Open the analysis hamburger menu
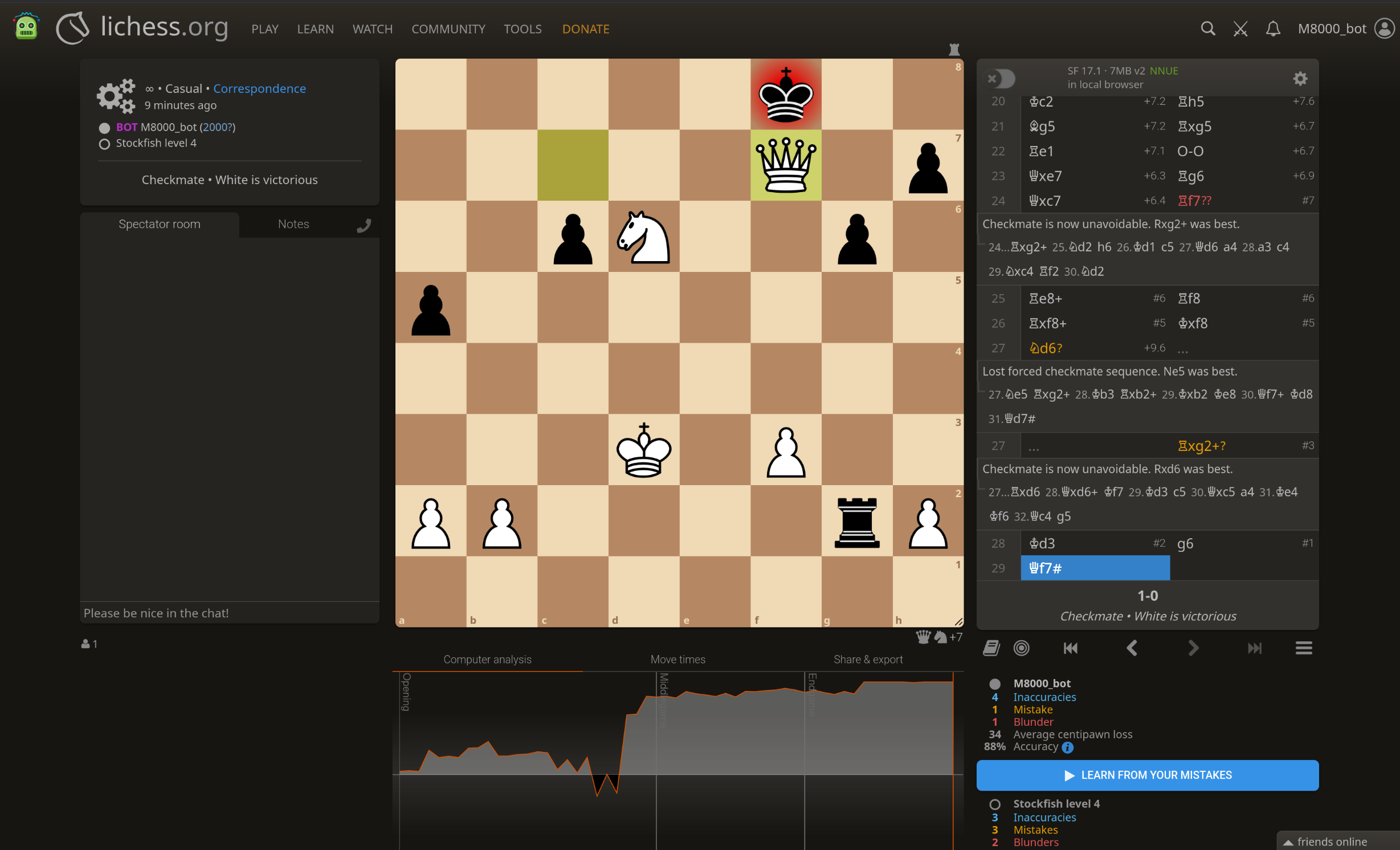 [x=1304, y=648]
